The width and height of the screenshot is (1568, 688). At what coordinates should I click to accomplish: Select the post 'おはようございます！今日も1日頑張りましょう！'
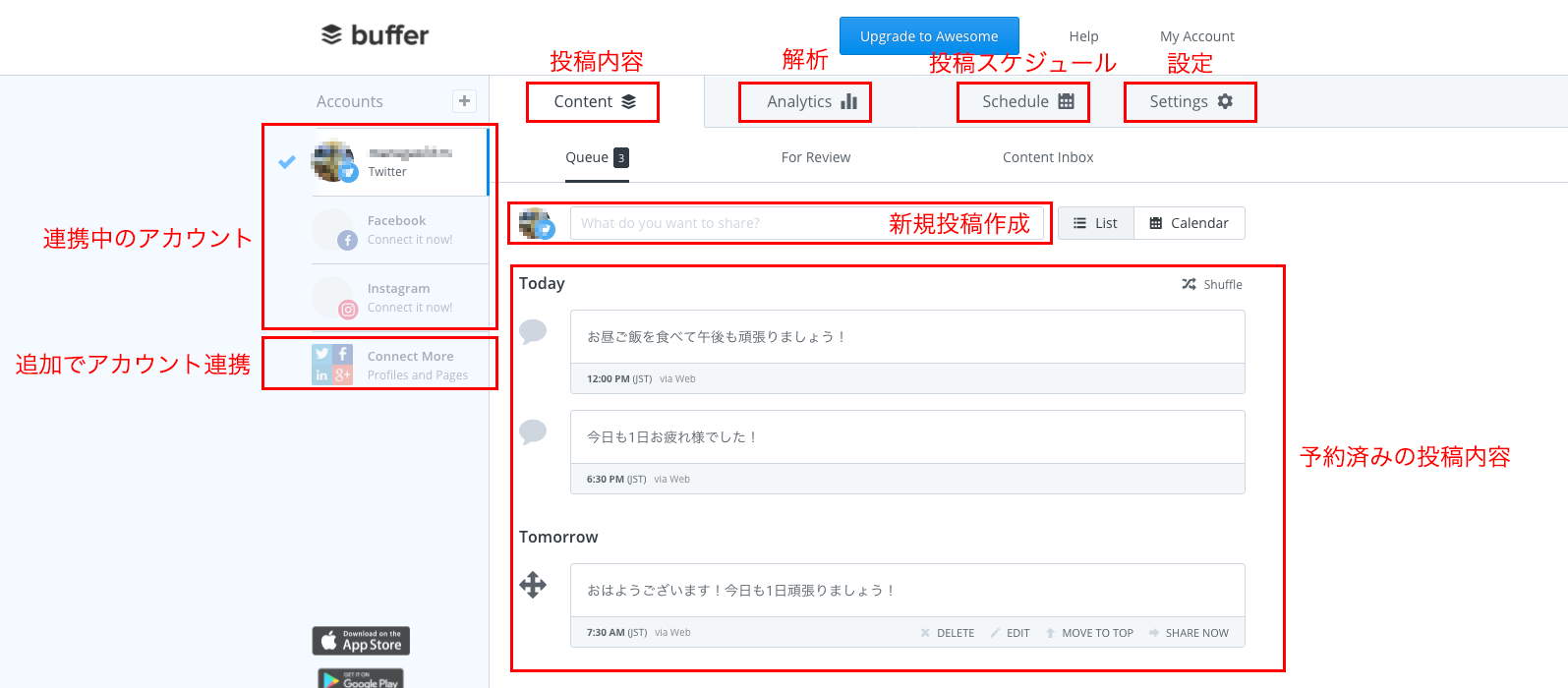point(907,591)
